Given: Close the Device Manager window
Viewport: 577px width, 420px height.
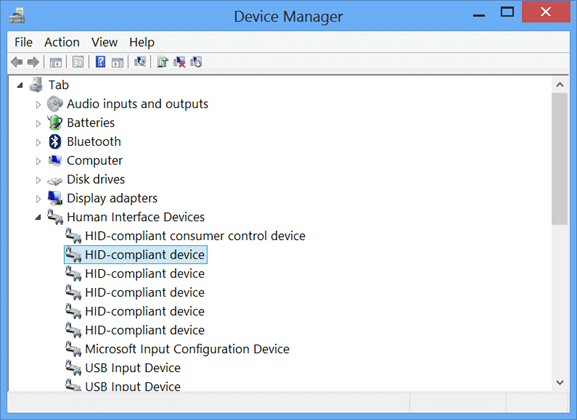Looking at the screenshot, I should pyautogui.click(x=546, y=12).
